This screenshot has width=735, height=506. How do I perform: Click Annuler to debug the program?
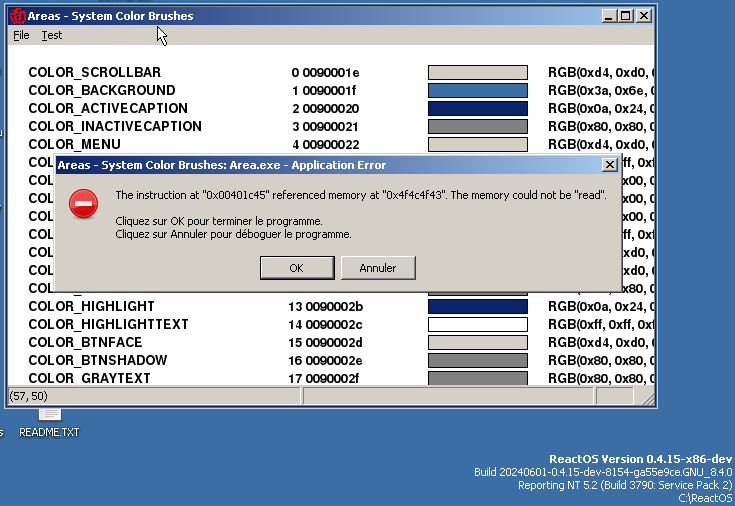(378, 268)
